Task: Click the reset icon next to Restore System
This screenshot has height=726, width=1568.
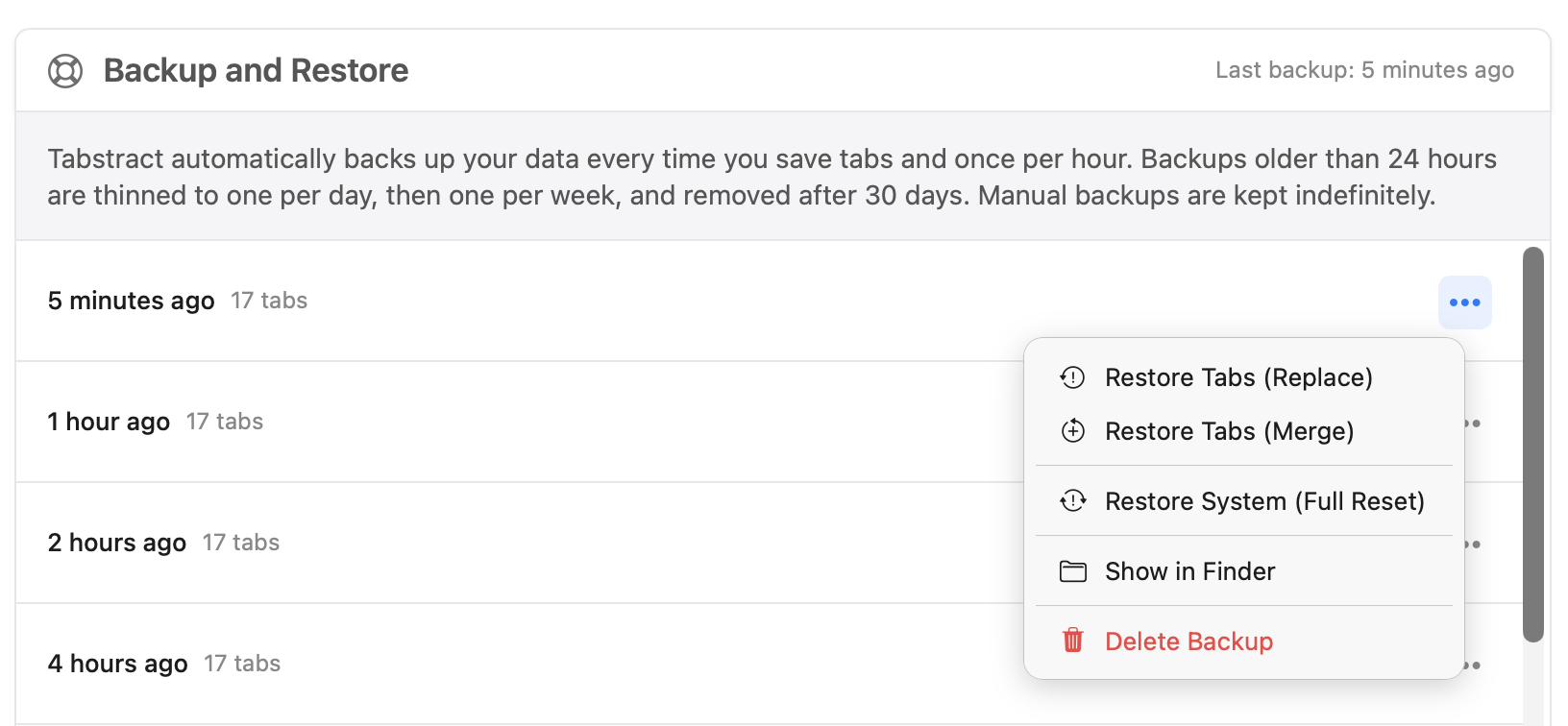Action: [1072, 500]
